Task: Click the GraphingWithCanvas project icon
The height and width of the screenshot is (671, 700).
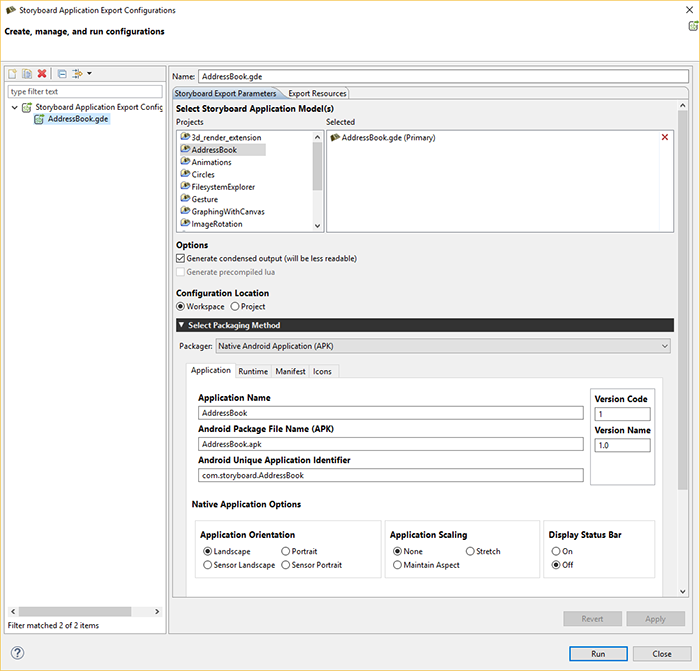Action: 185,211
